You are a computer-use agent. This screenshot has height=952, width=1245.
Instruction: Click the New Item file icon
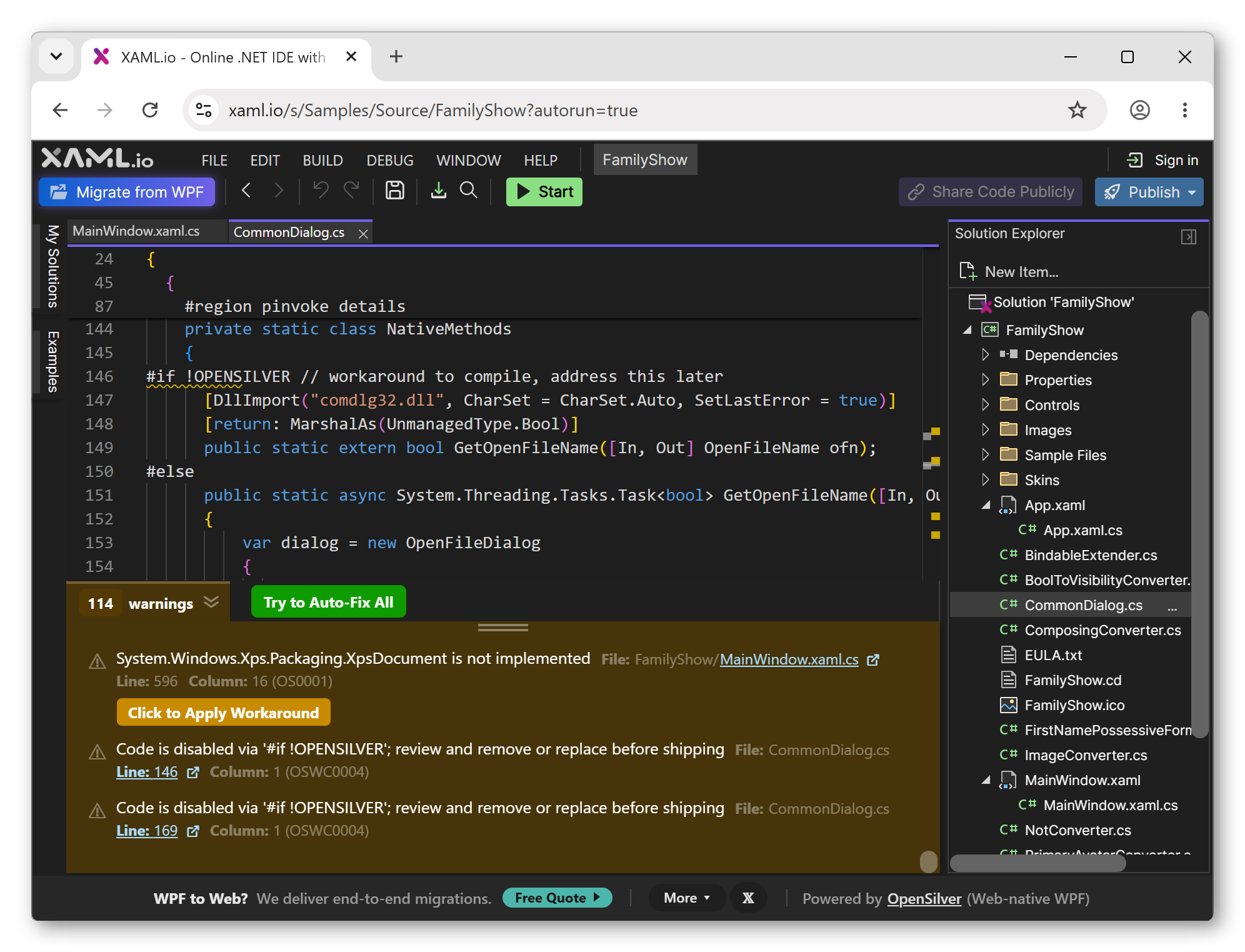967,271
